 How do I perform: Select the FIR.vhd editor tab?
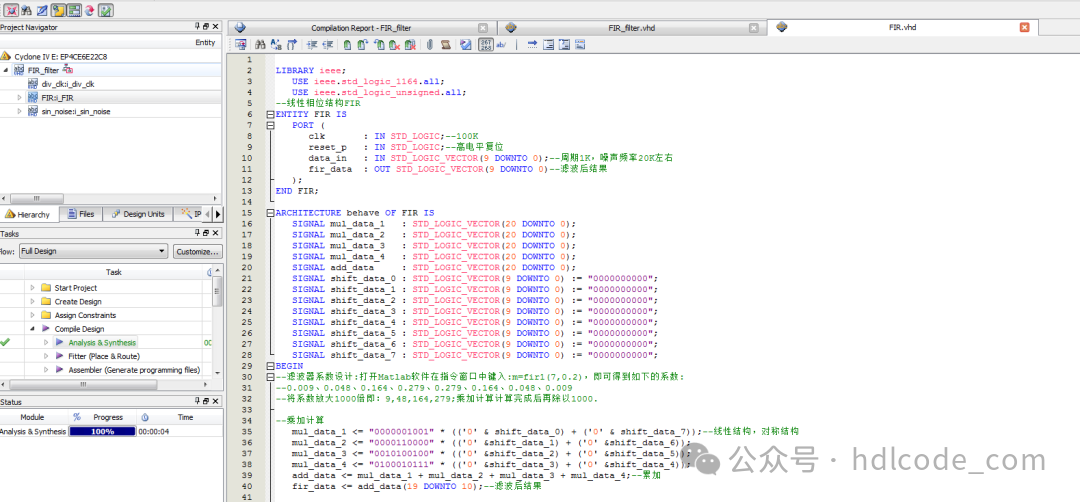tap(902, 28)
